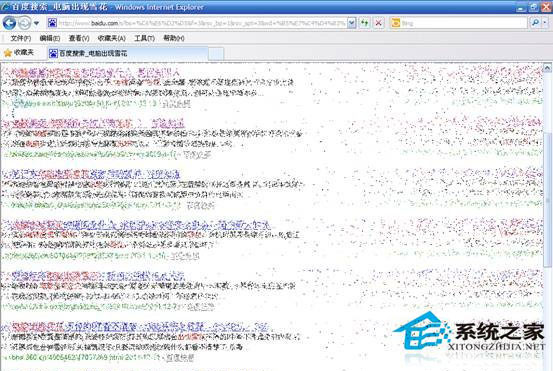
Task: Click the magnifier search button
Action: tap(535, 23)
